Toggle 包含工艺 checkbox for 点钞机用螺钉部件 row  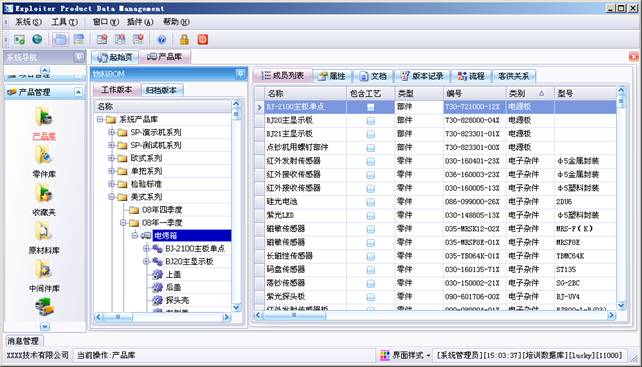point(371,147)
